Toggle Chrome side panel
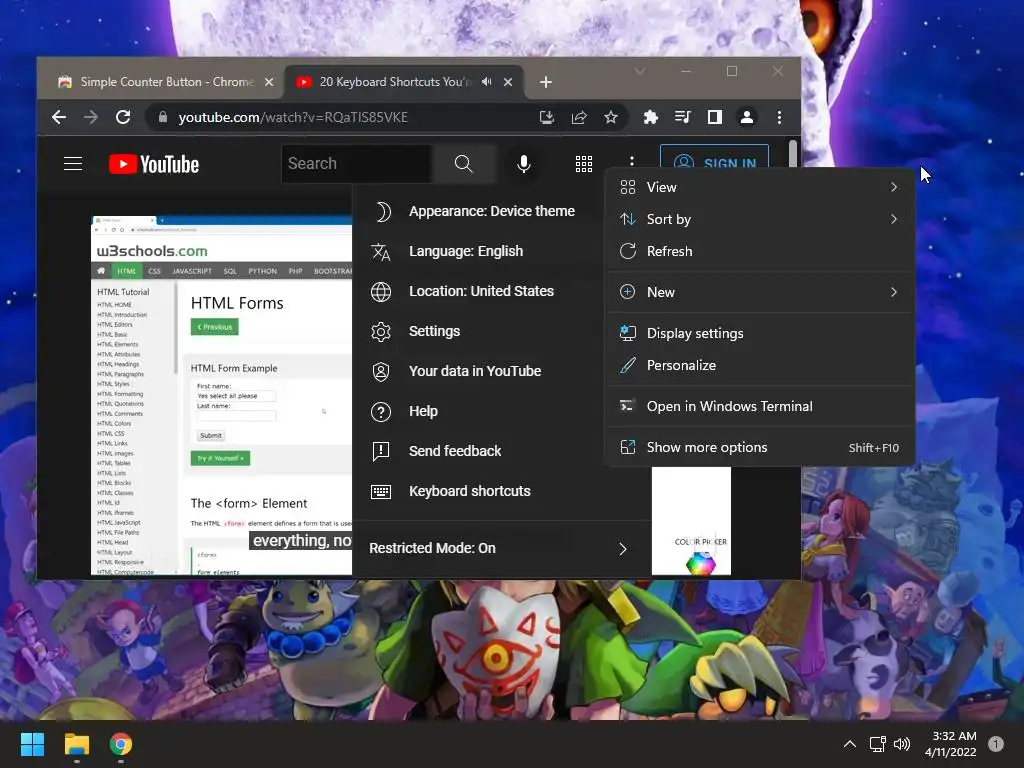Screen dimensions: 1024x768 click(714, 117)
